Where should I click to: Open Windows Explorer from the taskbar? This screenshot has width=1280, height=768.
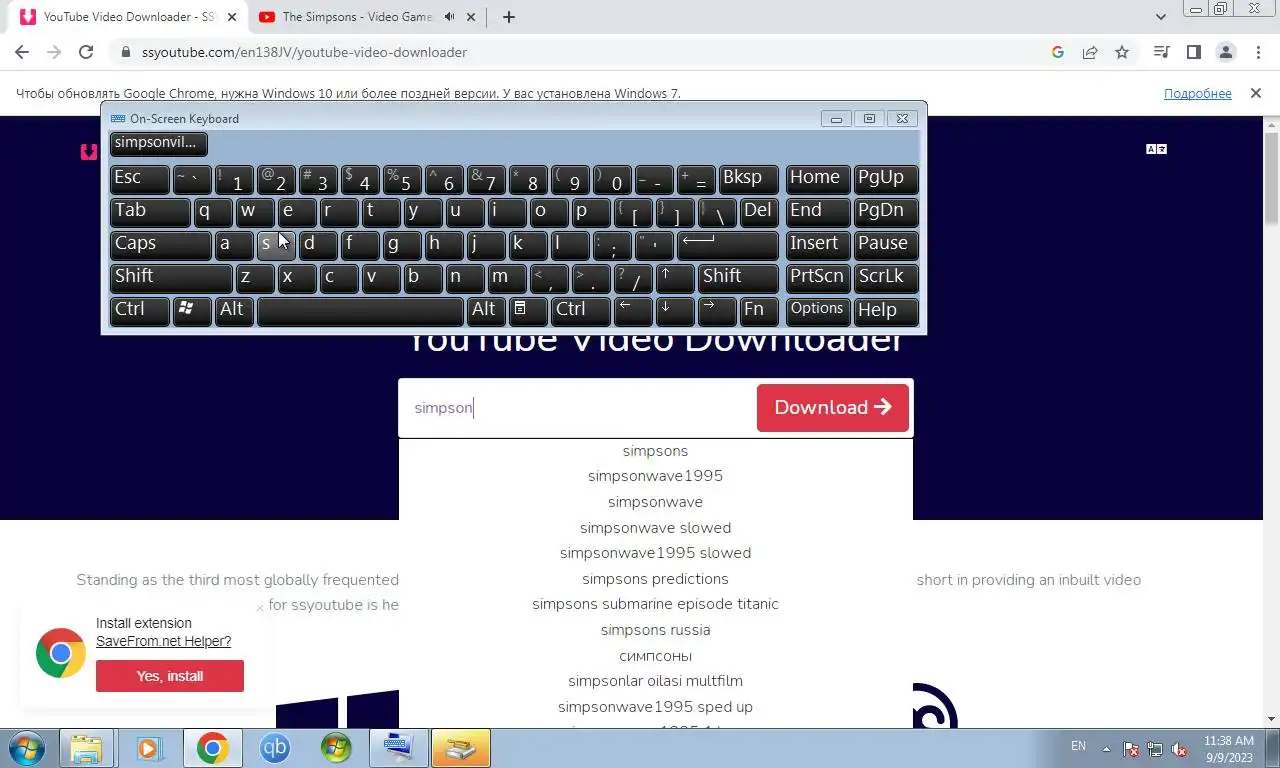(86, 748)
